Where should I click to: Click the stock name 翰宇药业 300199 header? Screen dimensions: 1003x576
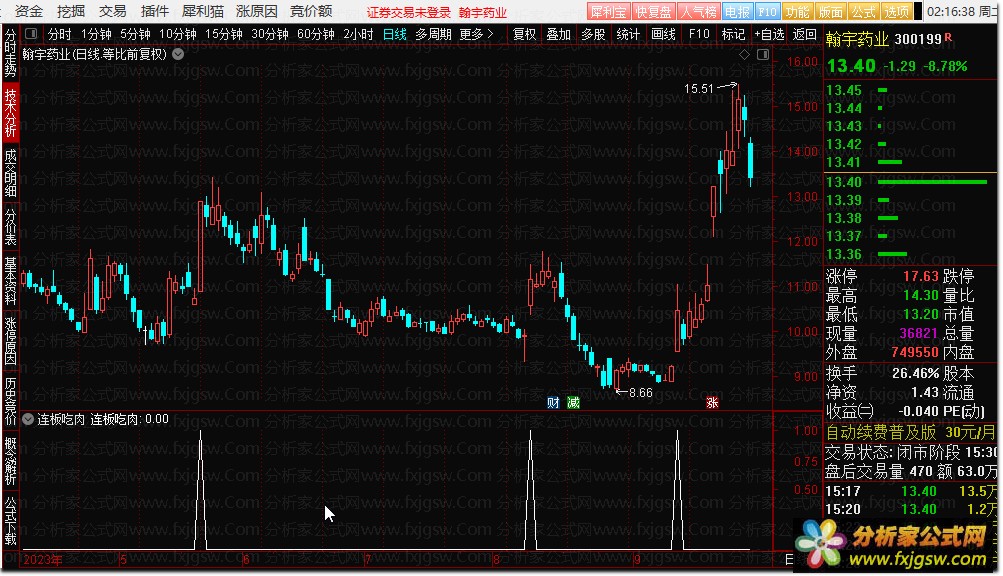[x=888, y=39]
